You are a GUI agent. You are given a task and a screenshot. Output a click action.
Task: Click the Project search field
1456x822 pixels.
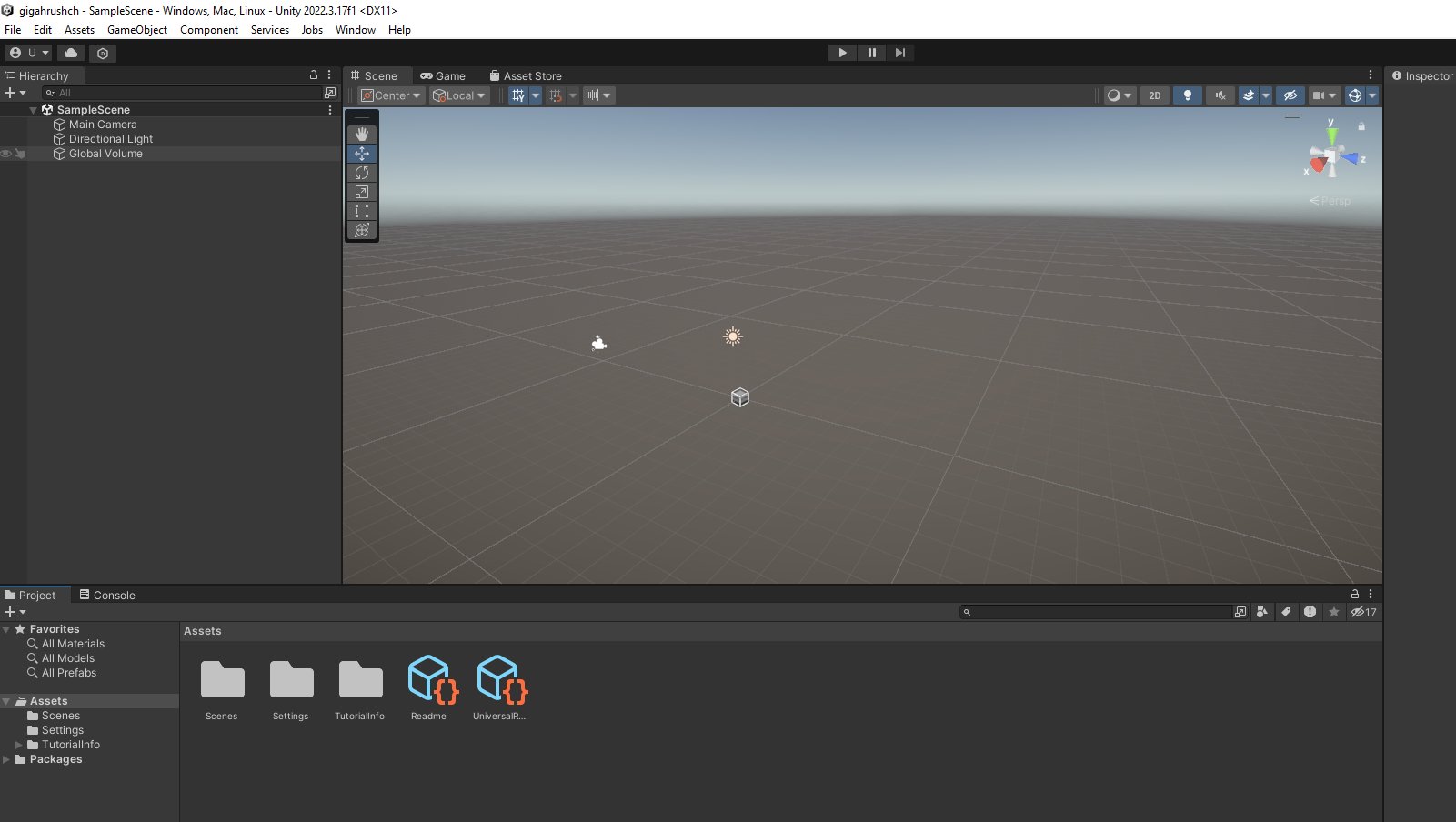coord(1096,612)
